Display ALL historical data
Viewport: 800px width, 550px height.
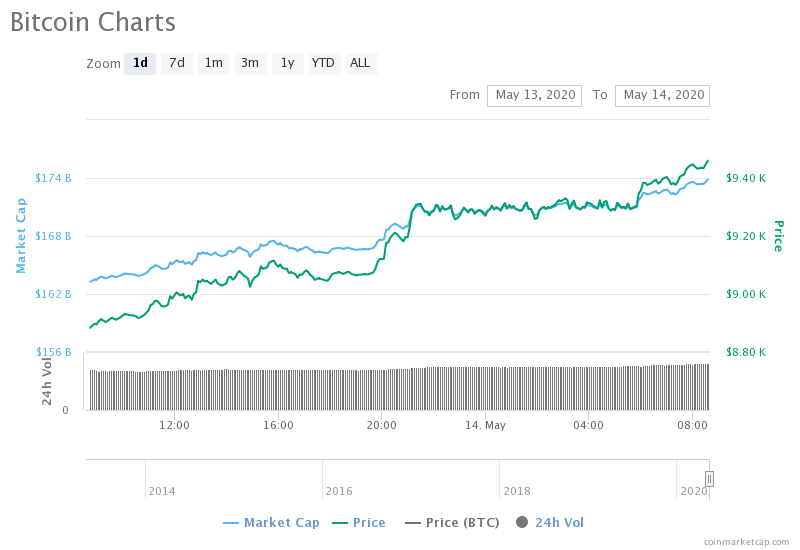361,63
